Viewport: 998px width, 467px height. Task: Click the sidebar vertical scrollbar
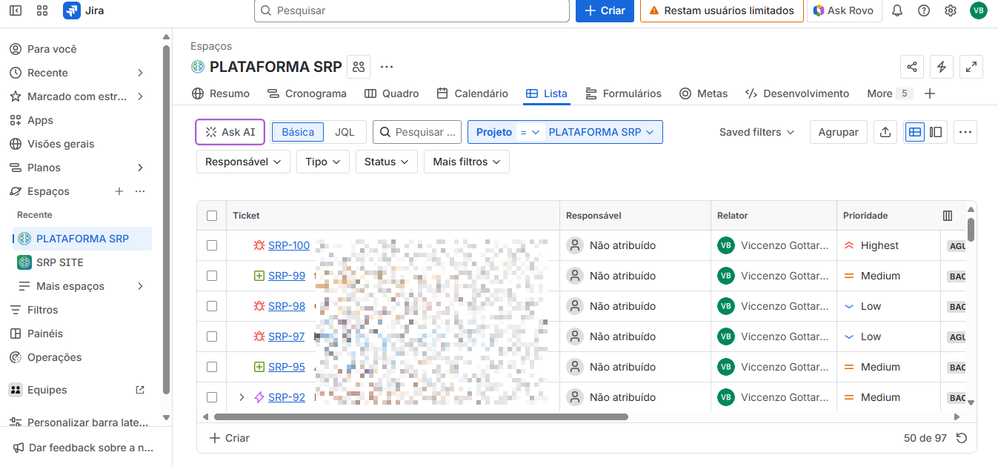point(166,220)
